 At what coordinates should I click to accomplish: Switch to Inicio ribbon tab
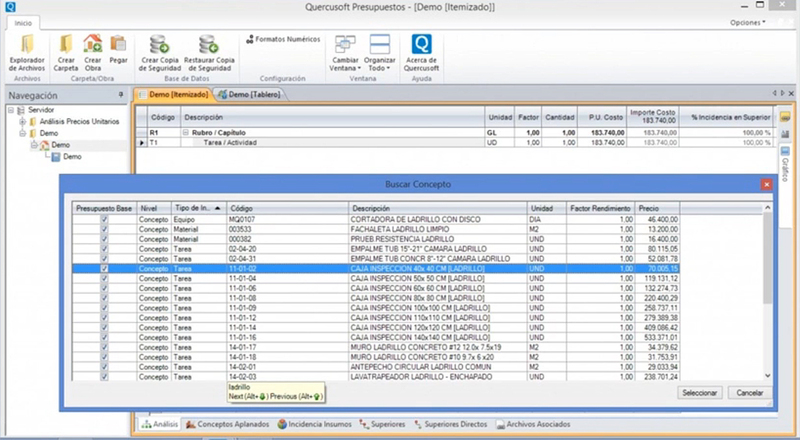[x=23, y=23]
